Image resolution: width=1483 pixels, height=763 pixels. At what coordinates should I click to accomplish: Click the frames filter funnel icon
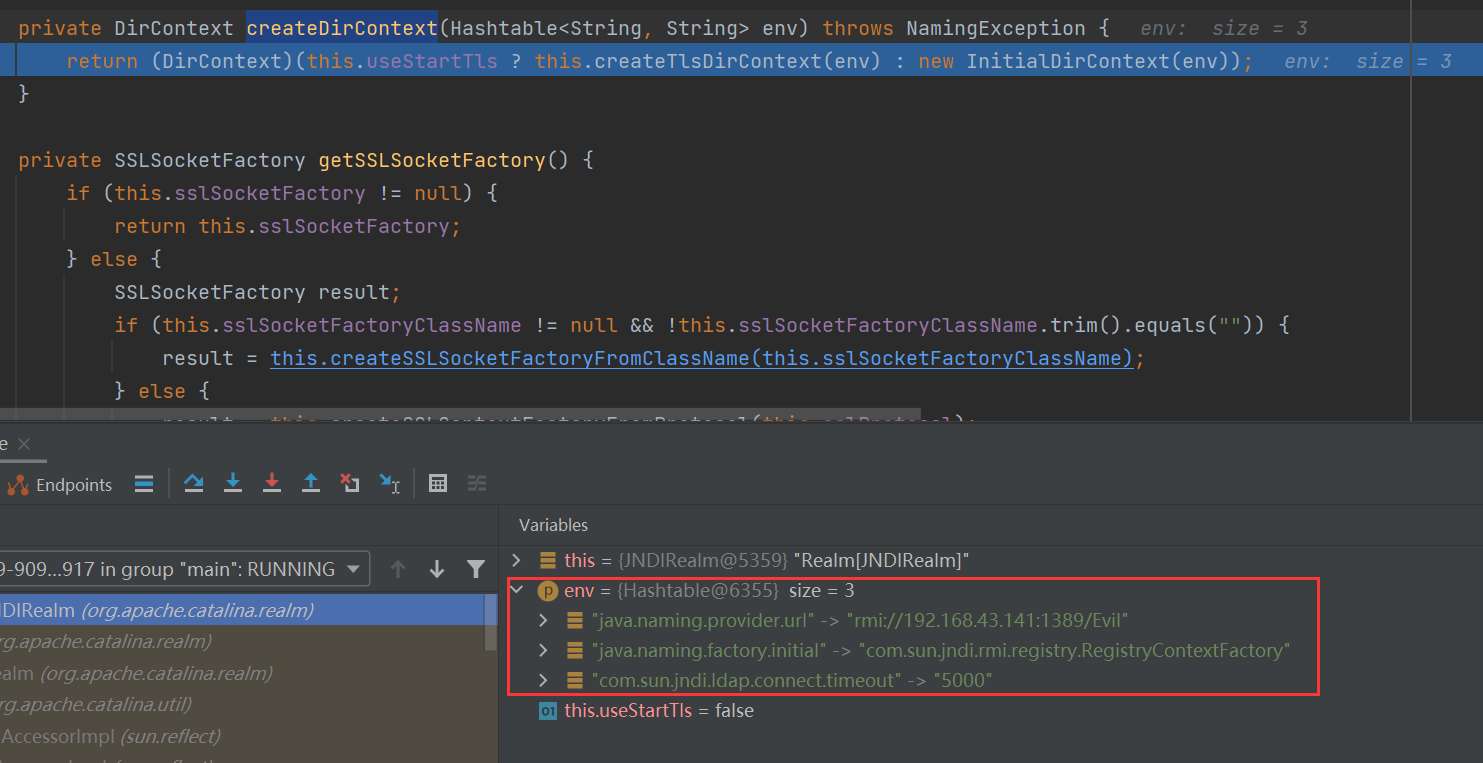(x=476, y=569)
